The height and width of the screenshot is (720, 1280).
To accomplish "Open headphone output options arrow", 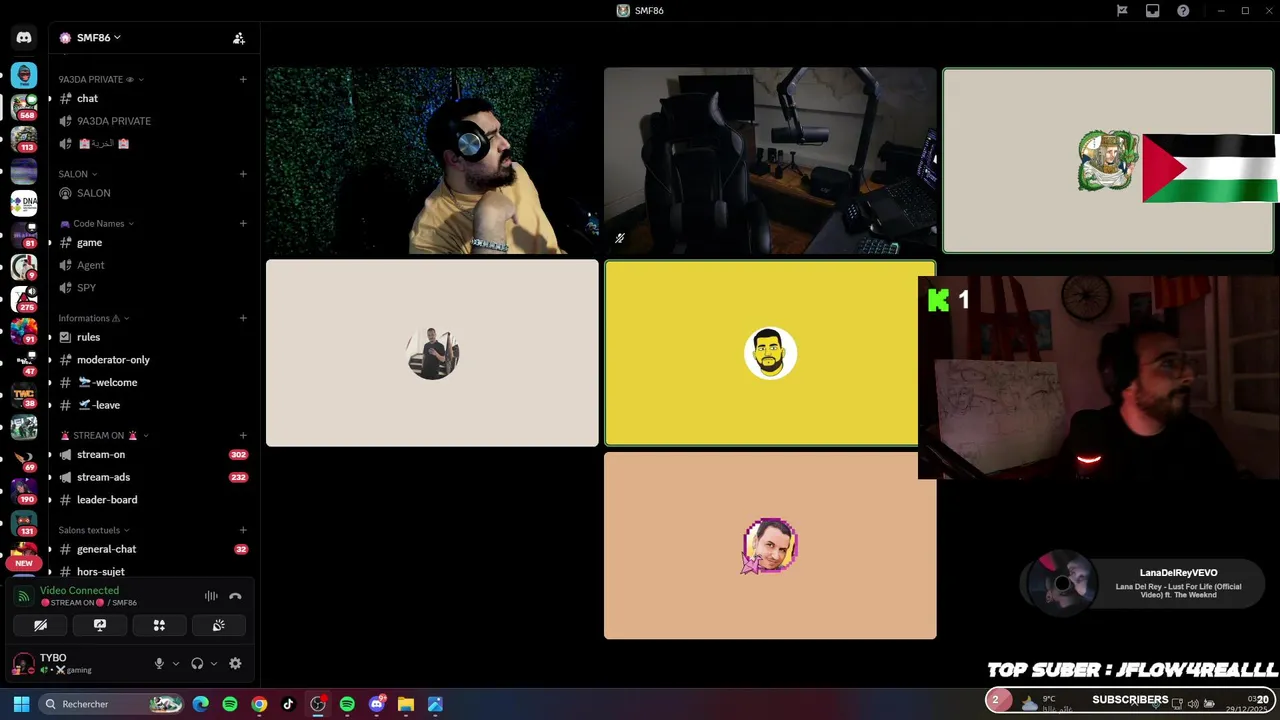I will click(214, 663).
